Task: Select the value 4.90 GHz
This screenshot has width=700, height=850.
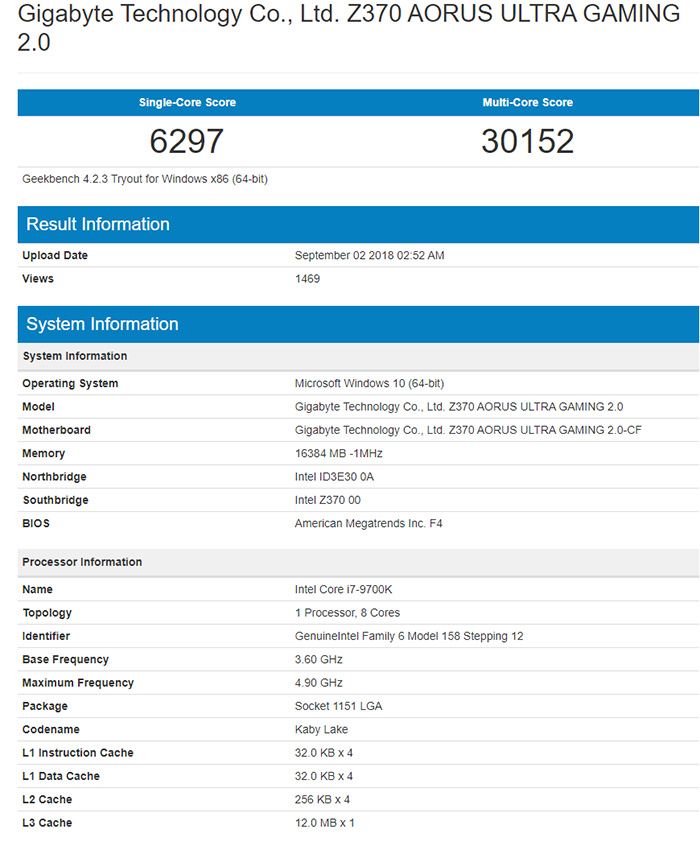Action: point(318,682)
